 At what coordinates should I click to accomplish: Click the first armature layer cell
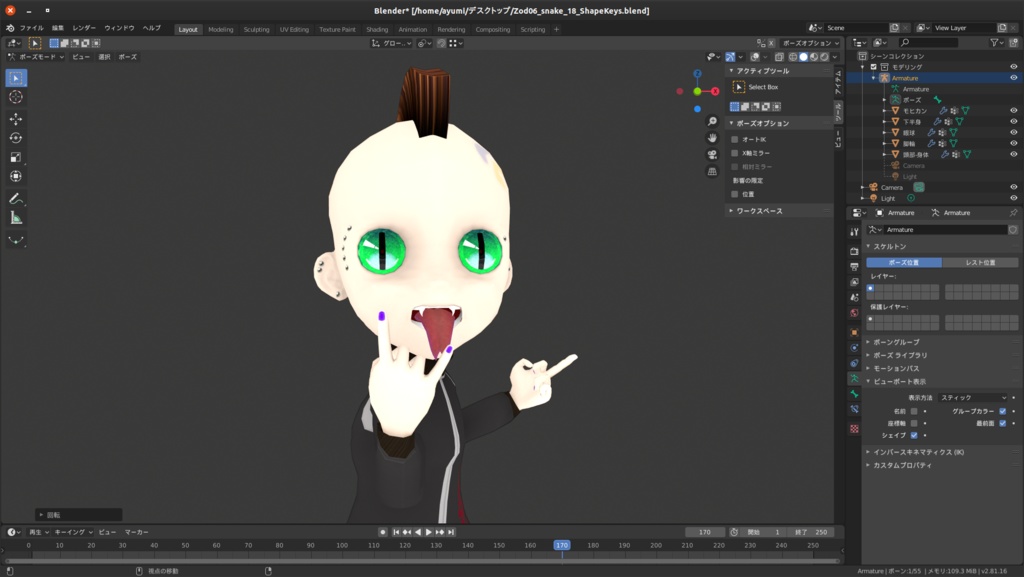[x=871, y=289]
